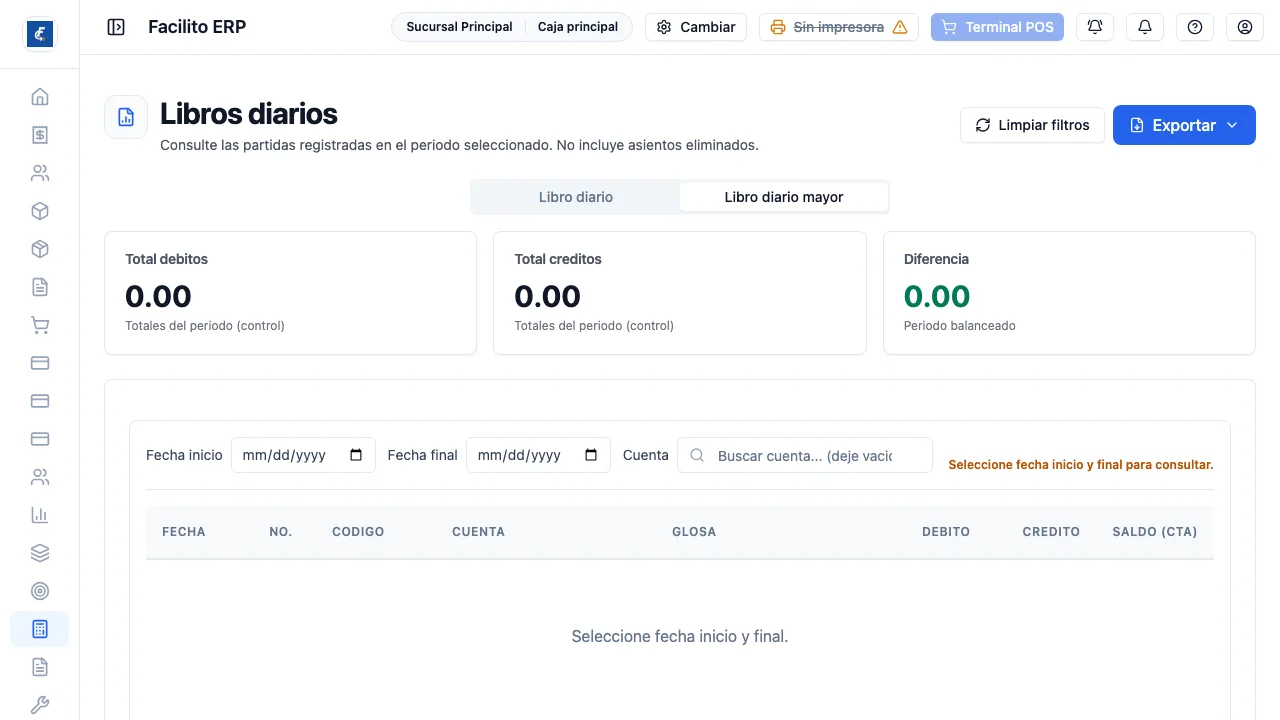Click the GLOSA column header
Image resolution: width=1280 pixels, height=720 pixels.
click(x=694, y=532)
